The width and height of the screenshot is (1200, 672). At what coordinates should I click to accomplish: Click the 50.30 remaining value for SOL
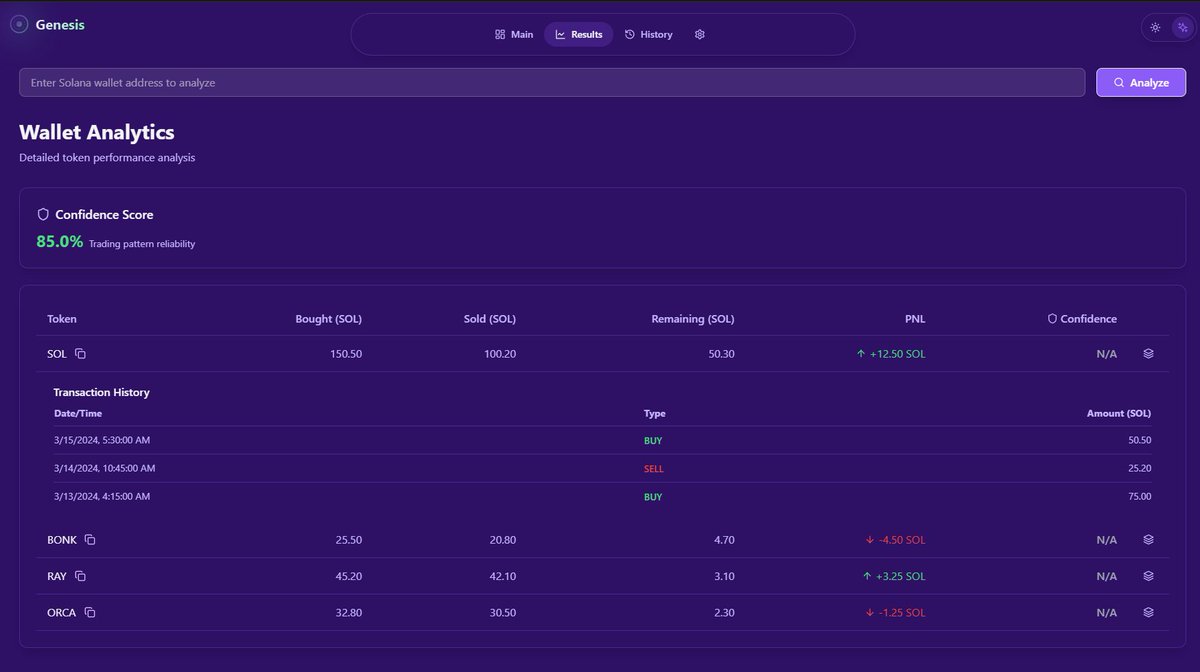pyautogui.click(x=720, y=354)
